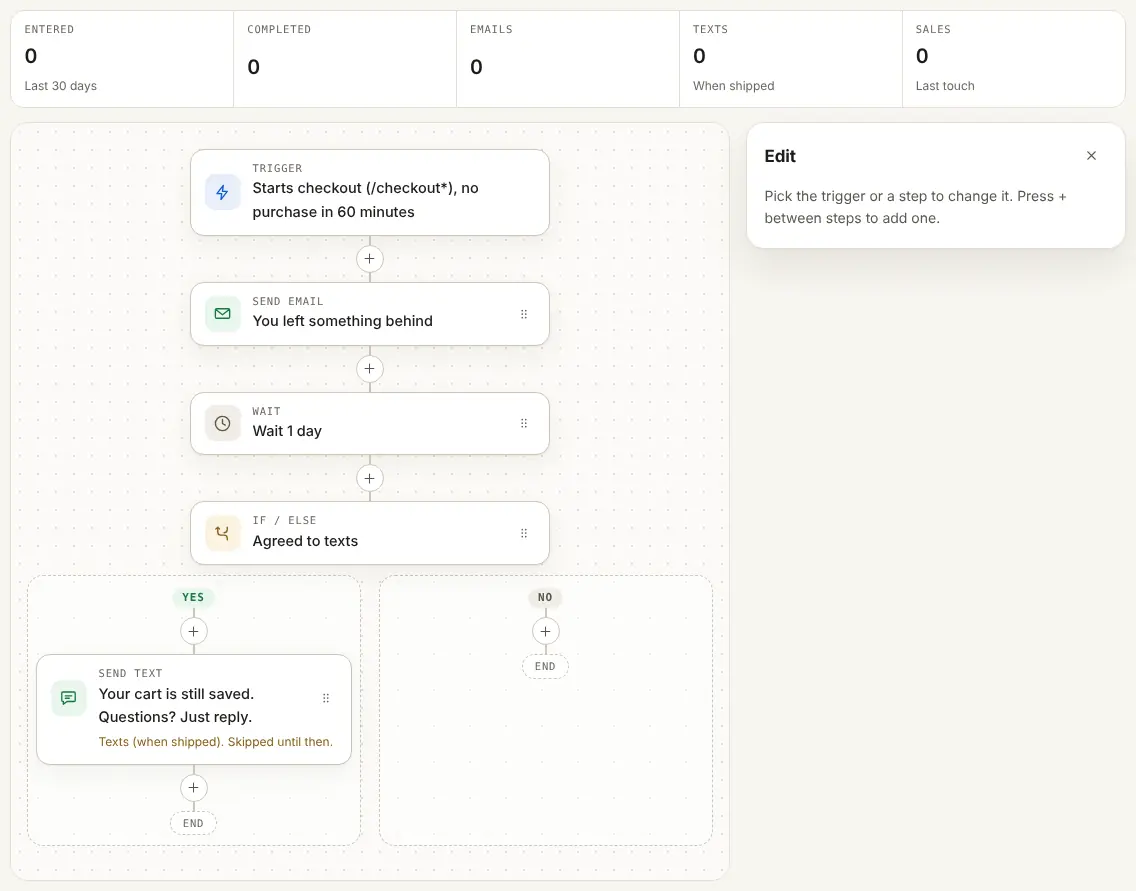Click the END marker in NO branch
This screenshot has height=891, width=1136.
click(x=545, y=666)
